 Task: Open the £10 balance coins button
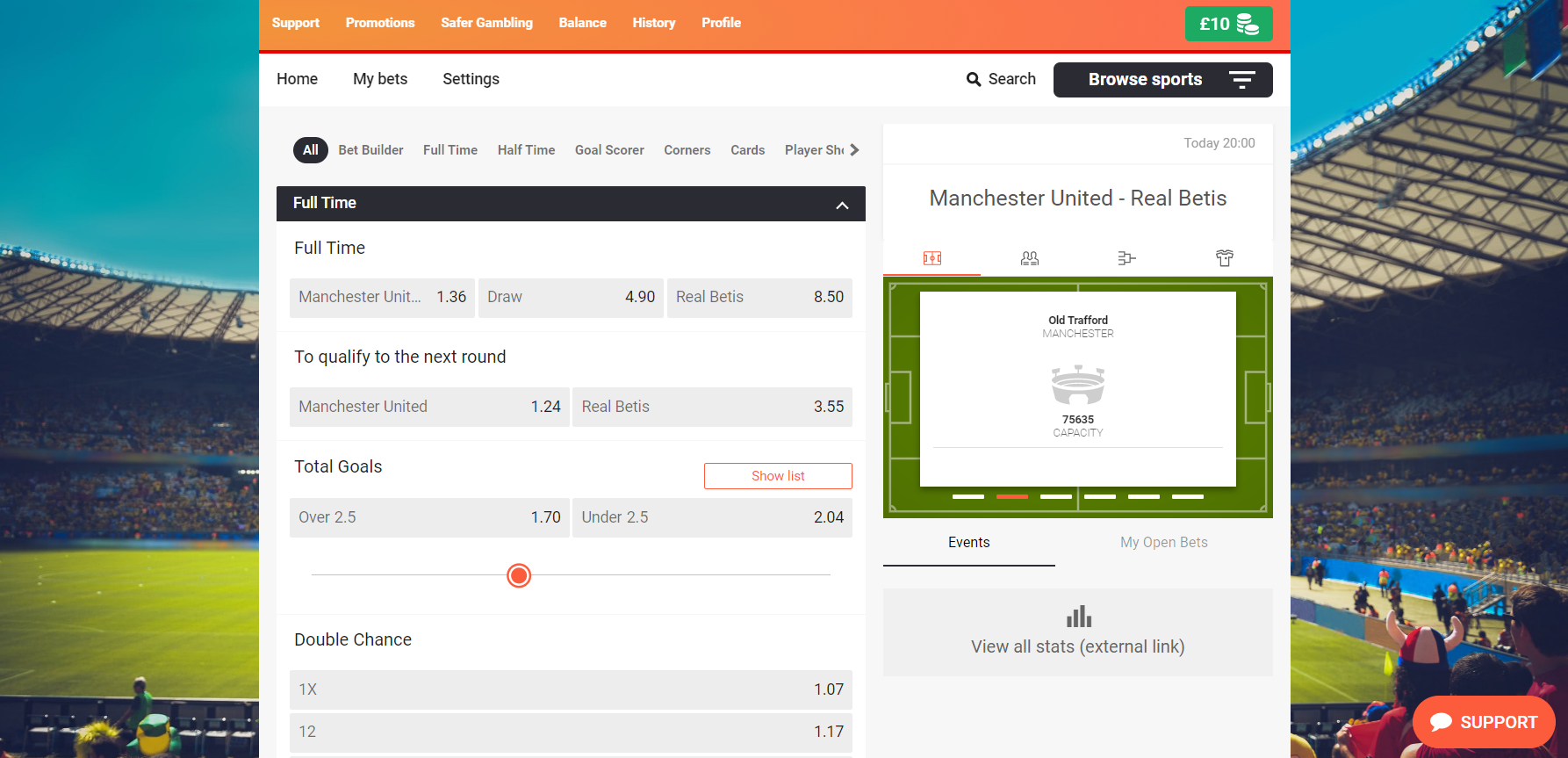point(1228,24)
